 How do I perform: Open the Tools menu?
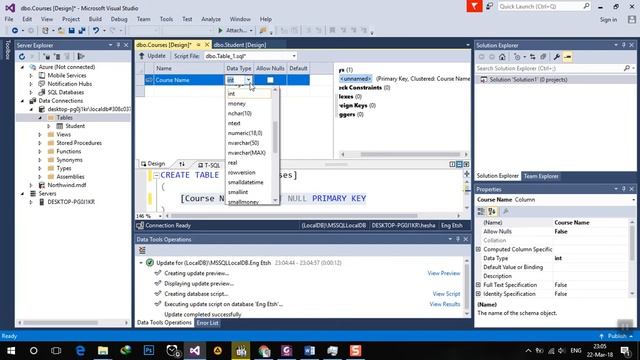(x=166, y=19)
